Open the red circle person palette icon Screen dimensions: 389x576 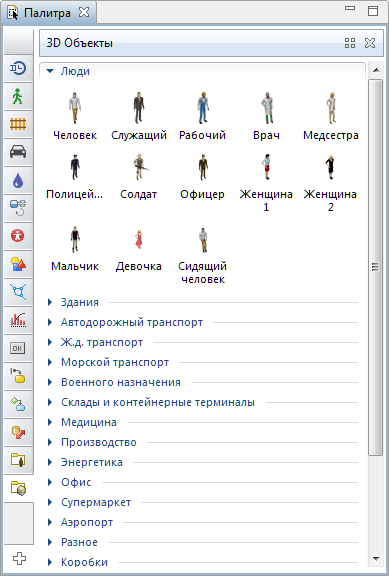[x=18, y=235]
